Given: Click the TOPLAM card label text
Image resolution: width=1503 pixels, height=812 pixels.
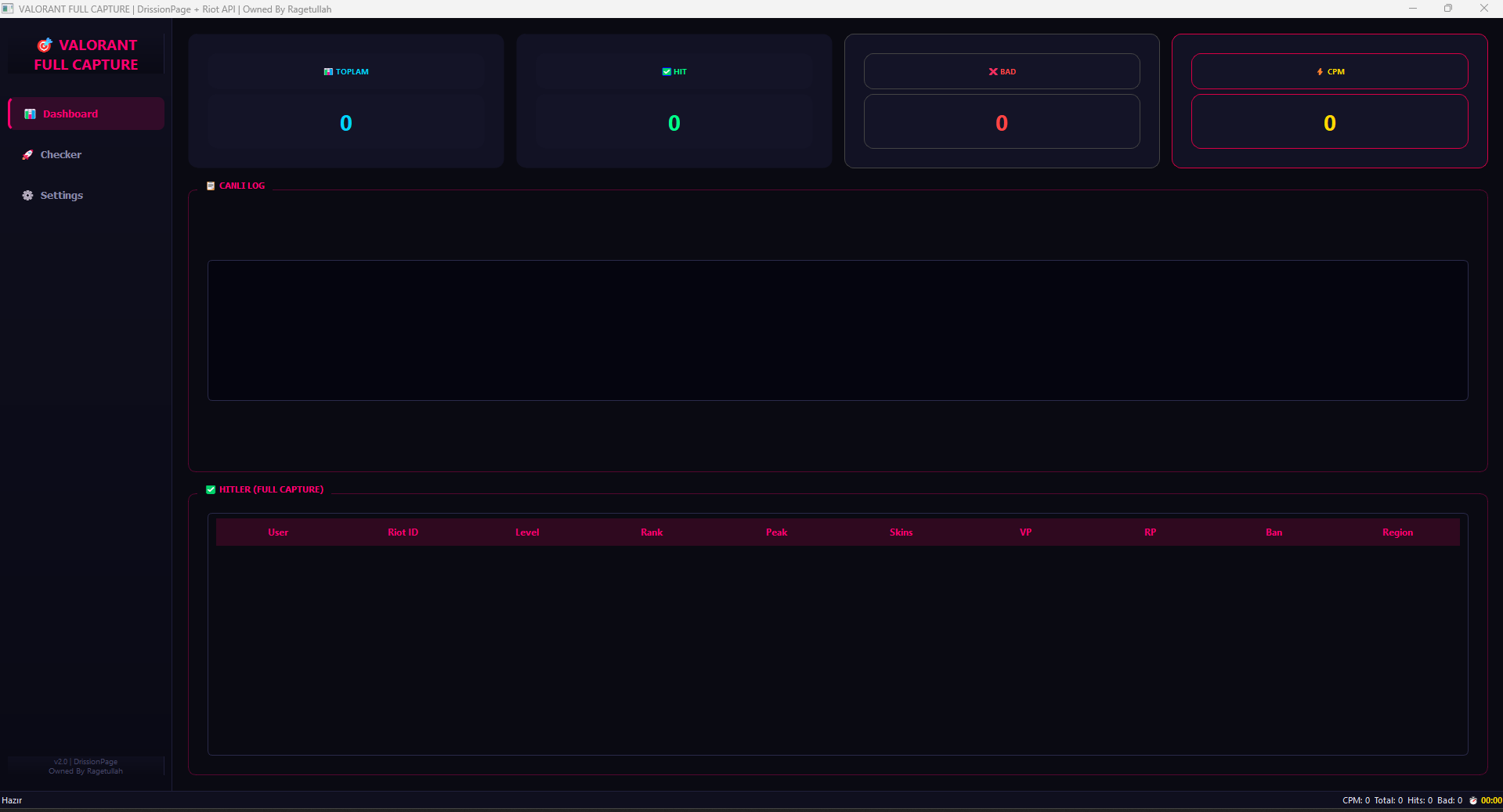Looking at the screenshot, I should pyautogui.click(x=352, y=72).
